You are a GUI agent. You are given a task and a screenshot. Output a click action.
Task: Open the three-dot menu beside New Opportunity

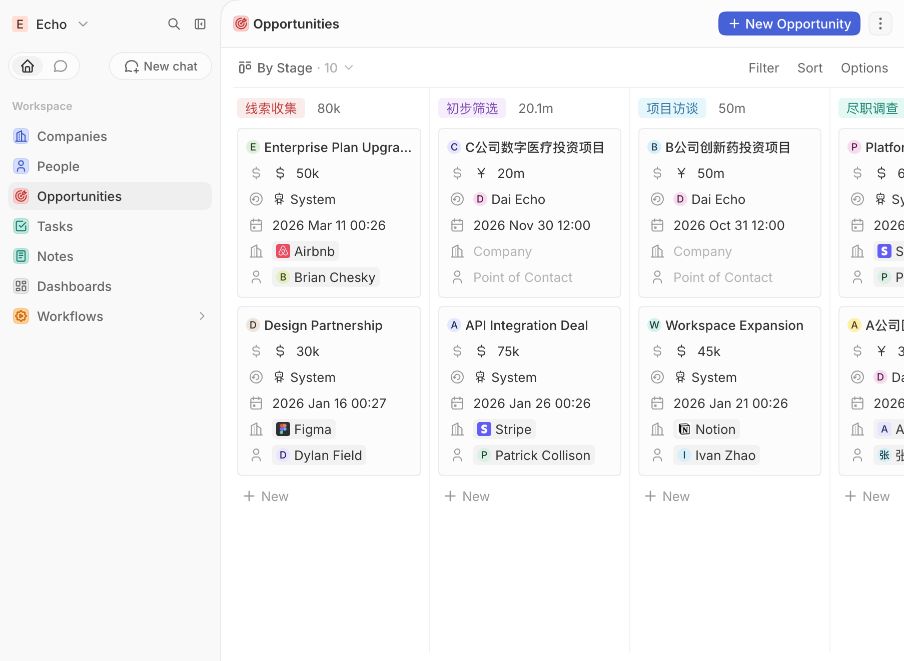coord(880,24)
